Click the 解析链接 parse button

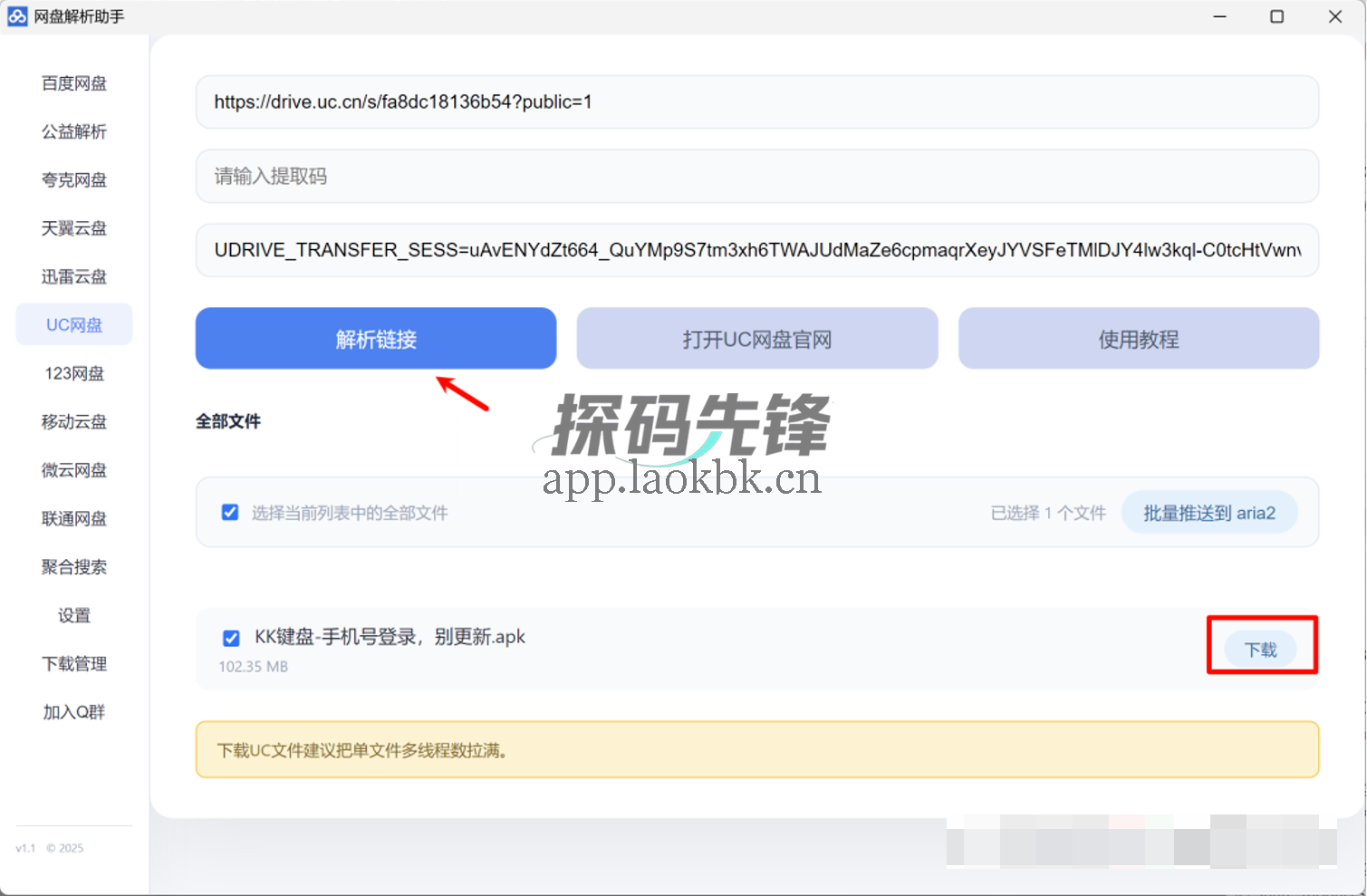(x=375, y=338)
